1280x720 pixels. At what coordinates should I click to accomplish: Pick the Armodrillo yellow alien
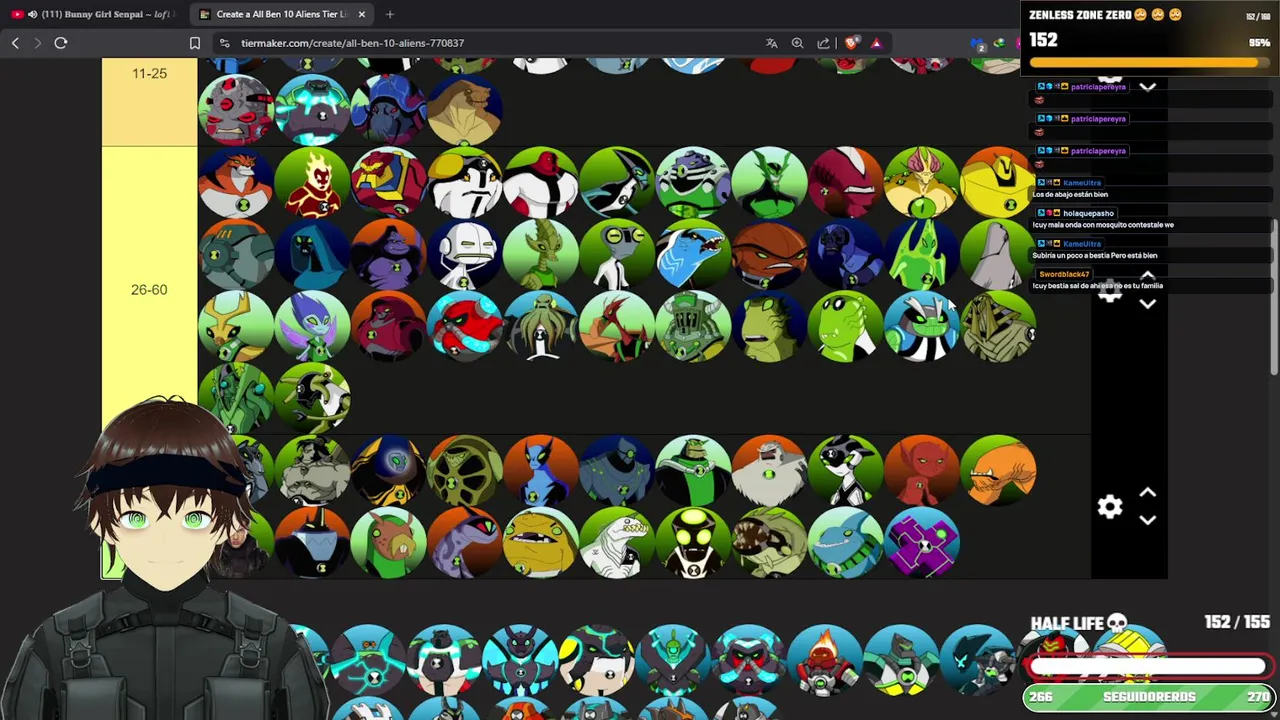tap(997, 183)
